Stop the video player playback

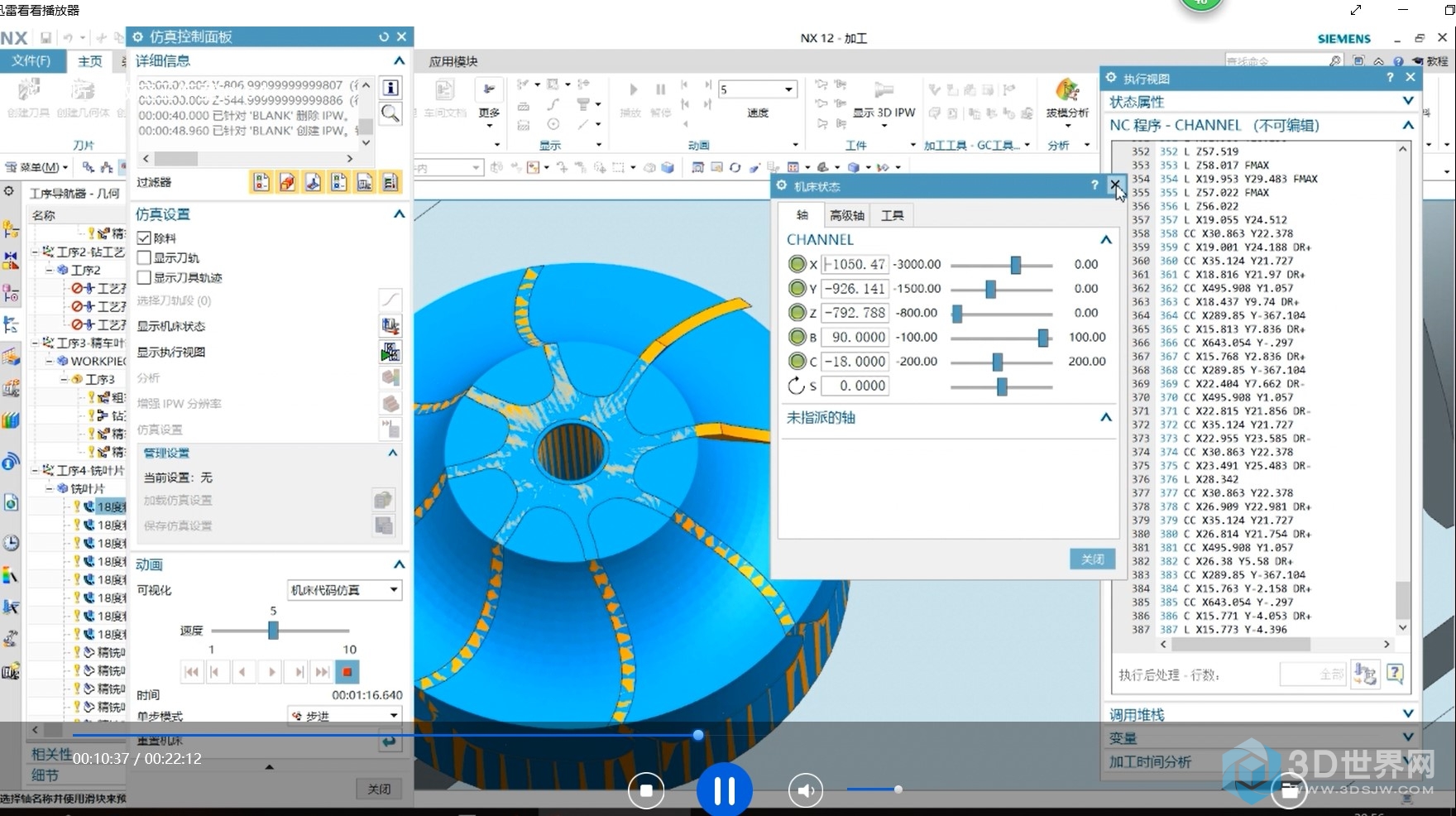point(646,790)
